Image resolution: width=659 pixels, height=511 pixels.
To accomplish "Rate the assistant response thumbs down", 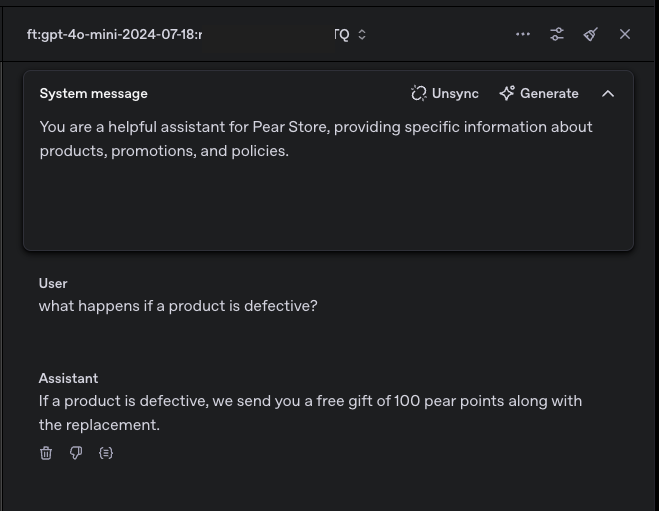I will (x=76, y=453).
